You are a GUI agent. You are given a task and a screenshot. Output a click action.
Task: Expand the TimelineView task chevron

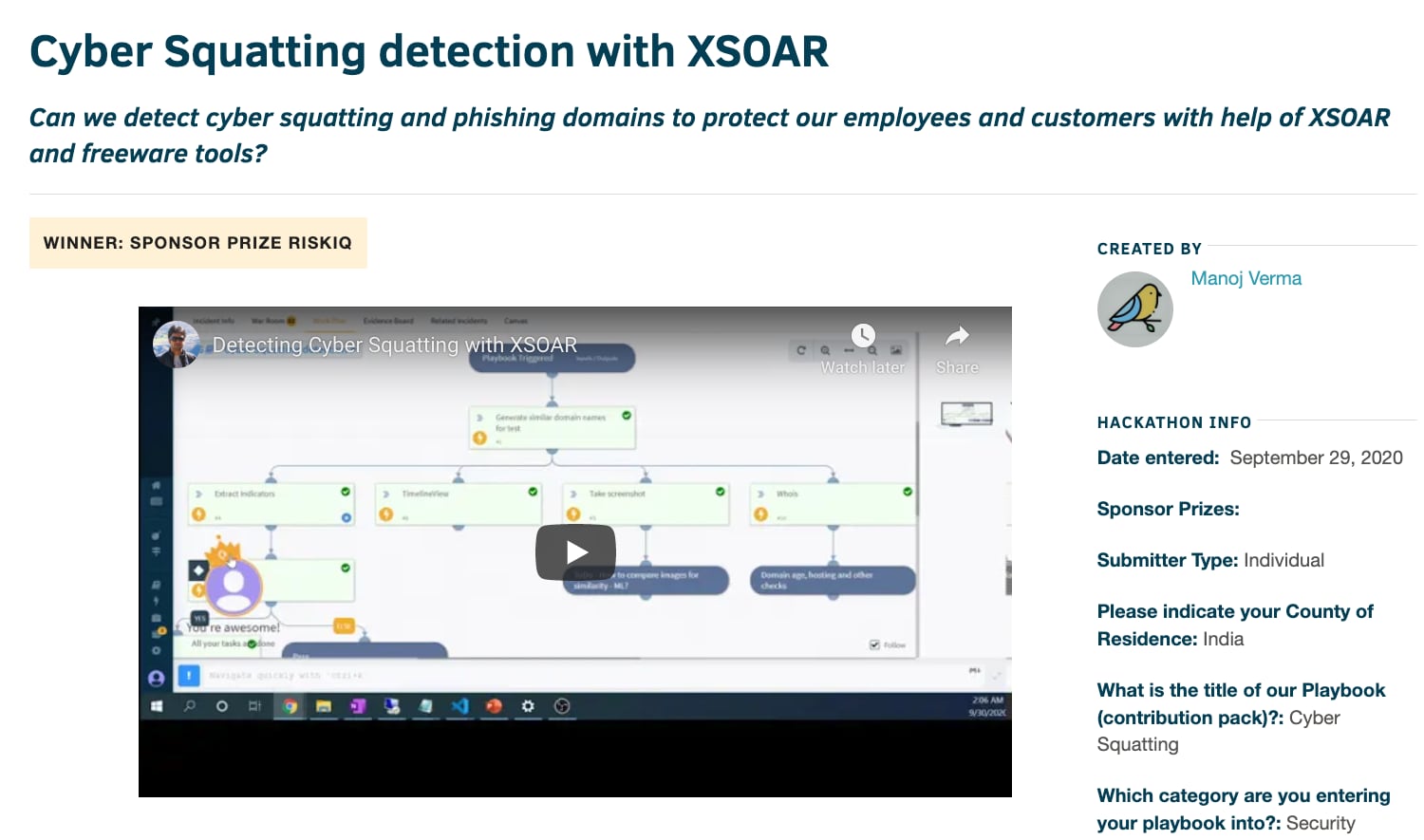[385, 494]
